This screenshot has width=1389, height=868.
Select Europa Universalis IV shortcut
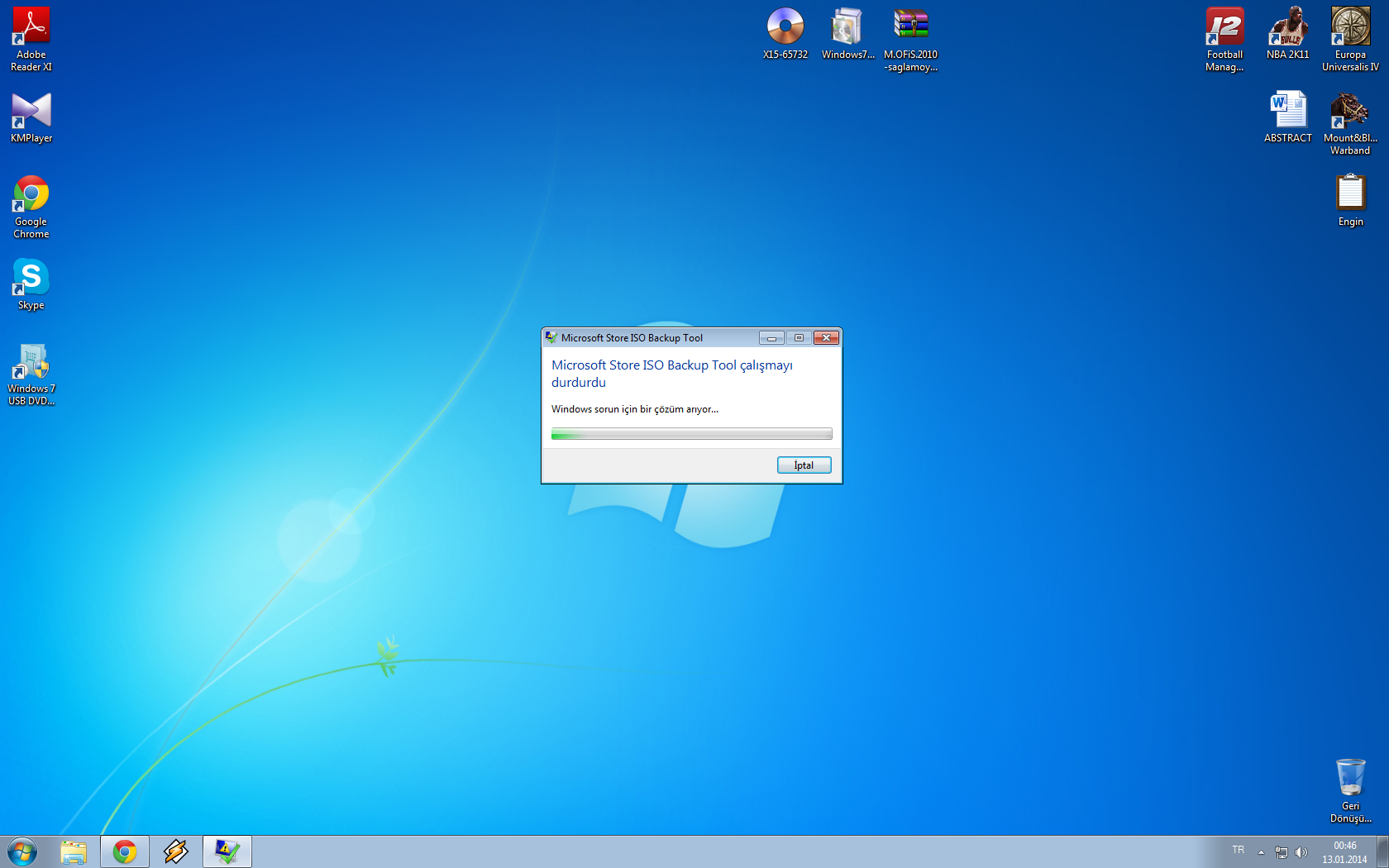point(1351,39)
